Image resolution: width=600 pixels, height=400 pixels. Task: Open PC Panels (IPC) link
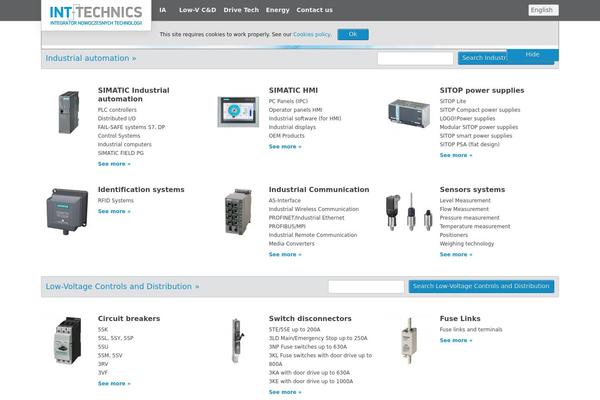(x=288, y=101)
